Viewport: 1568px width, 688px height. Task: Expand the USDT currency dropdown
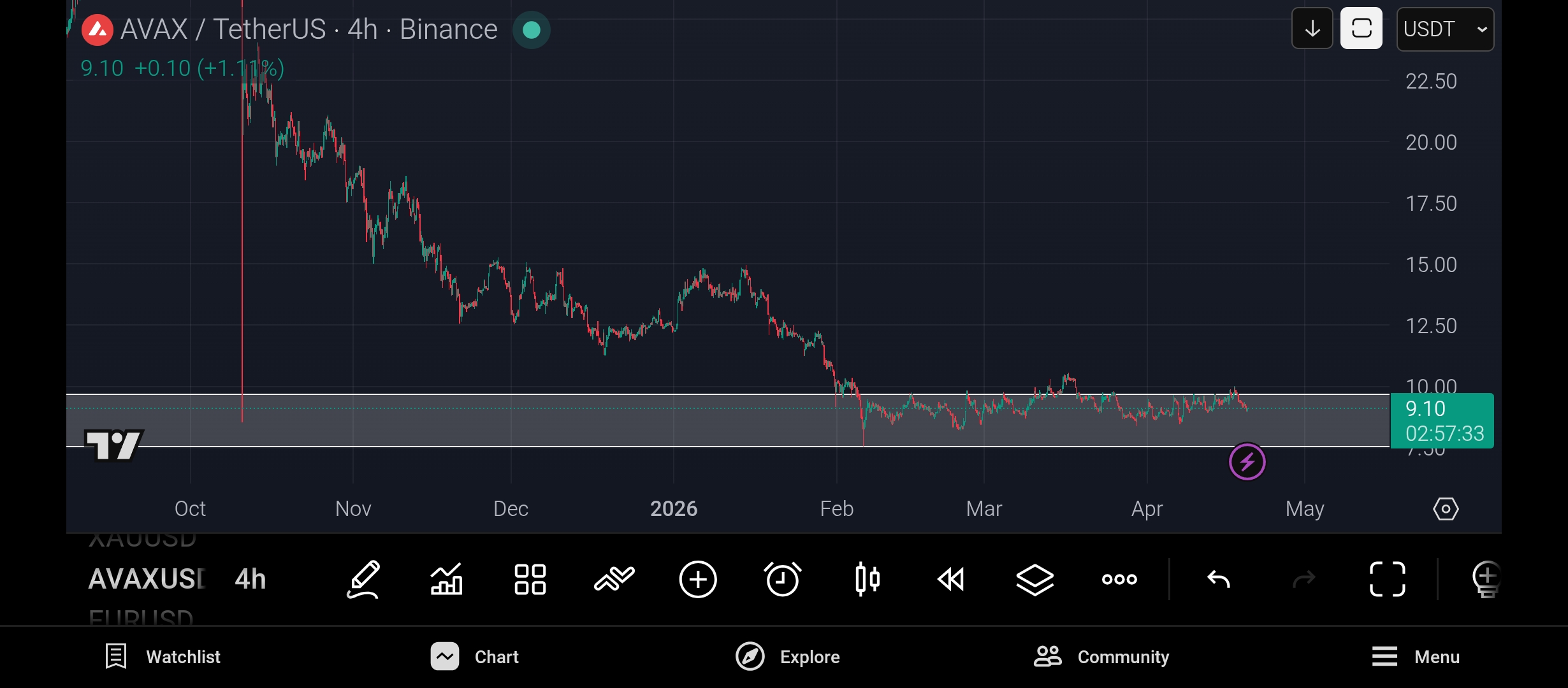[x=1445, y=29]
